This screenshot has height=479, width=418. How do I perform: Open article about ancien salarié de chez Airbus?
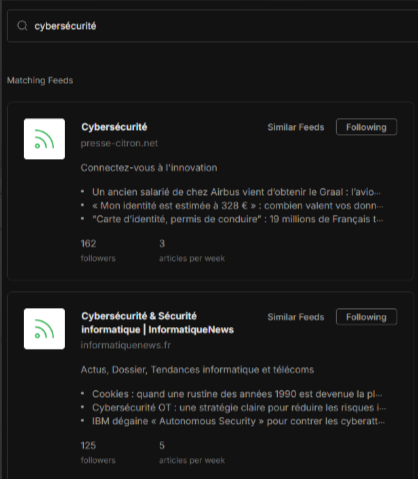pyautogui.click(x=236, y=192)
